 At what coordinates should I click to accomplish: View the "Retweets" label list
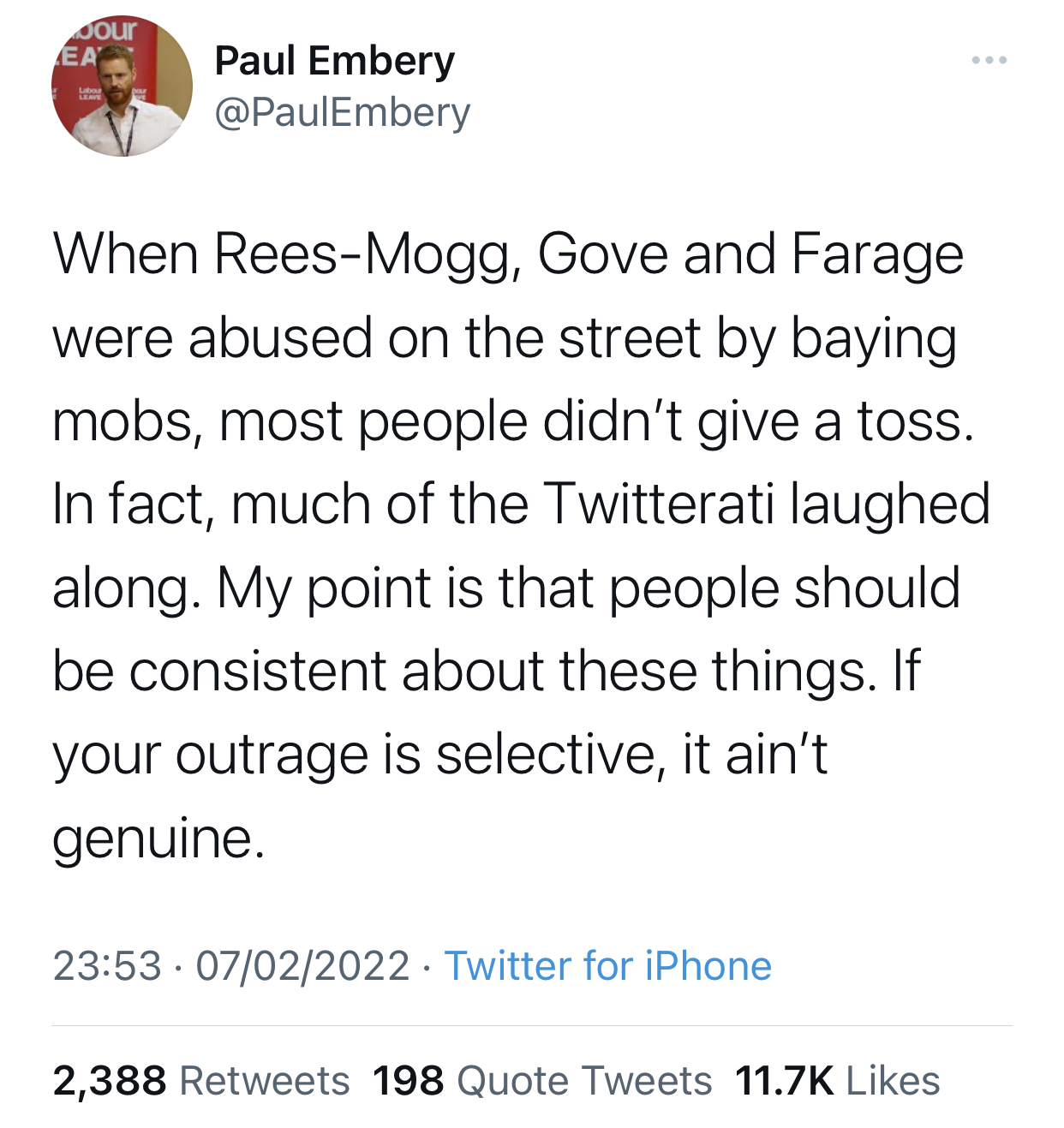(265, 1081)
